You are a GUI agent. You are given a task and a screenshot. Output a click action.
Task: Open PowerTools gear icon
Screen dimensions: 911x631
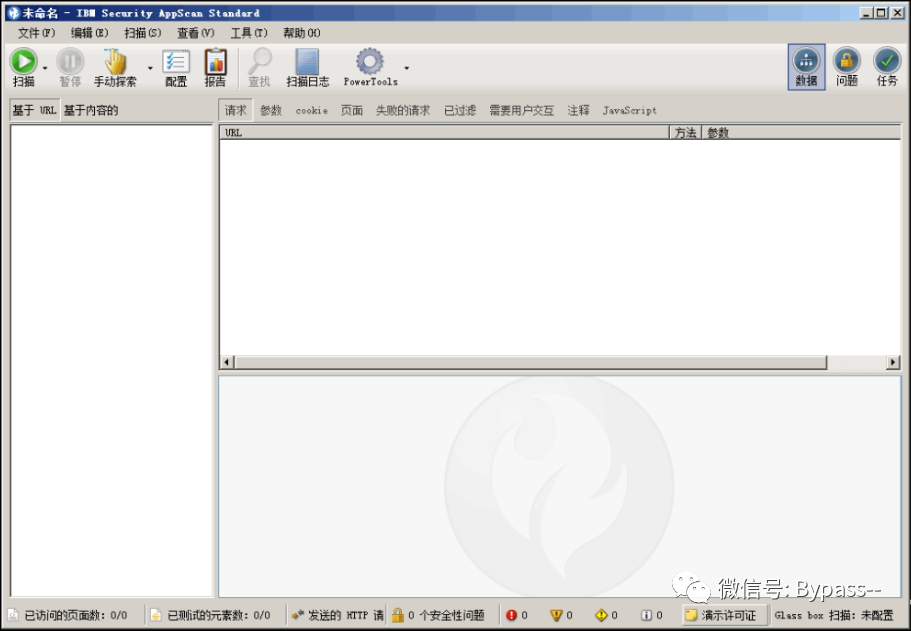pos(370,61)
